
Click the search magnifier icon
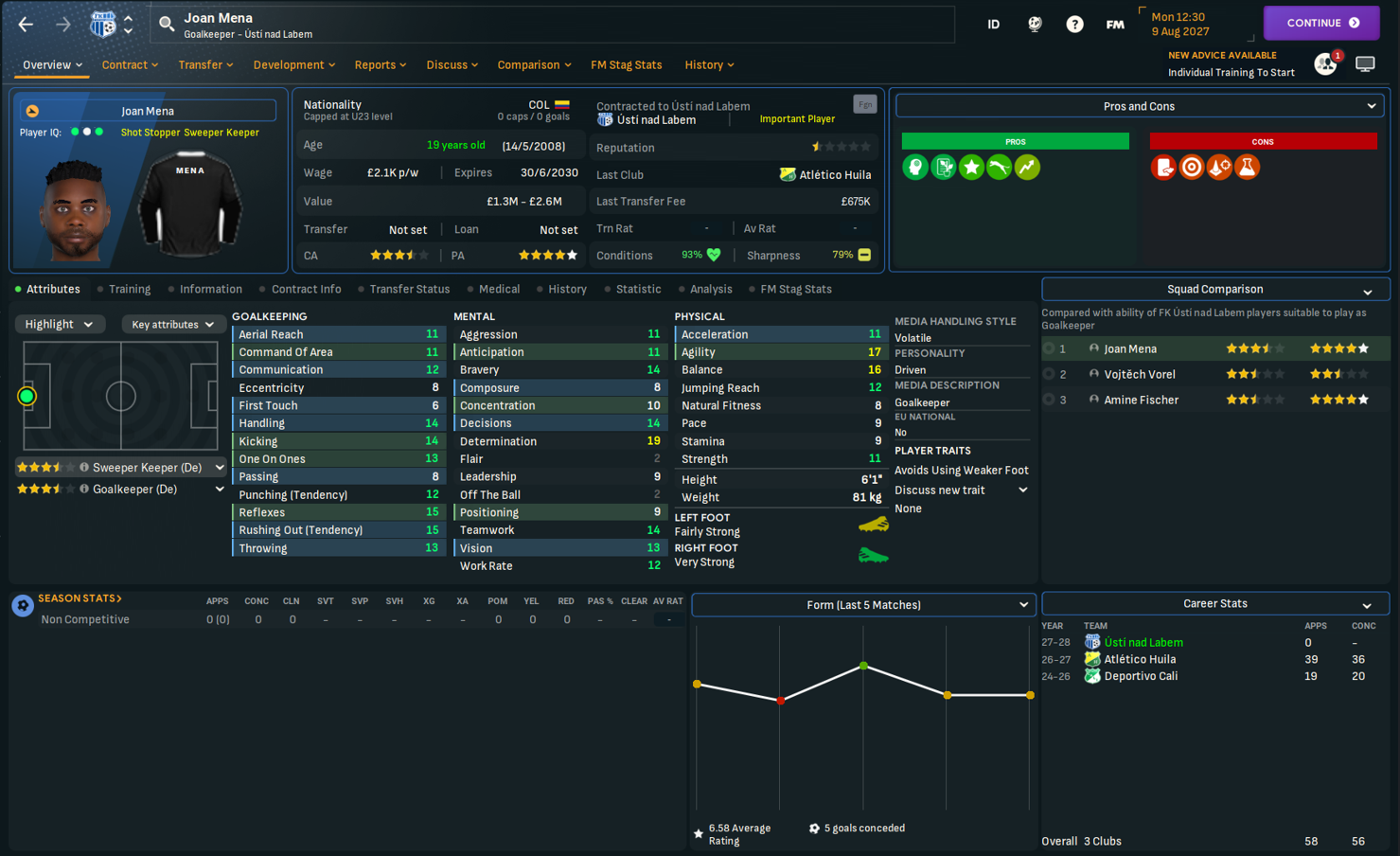167,25
